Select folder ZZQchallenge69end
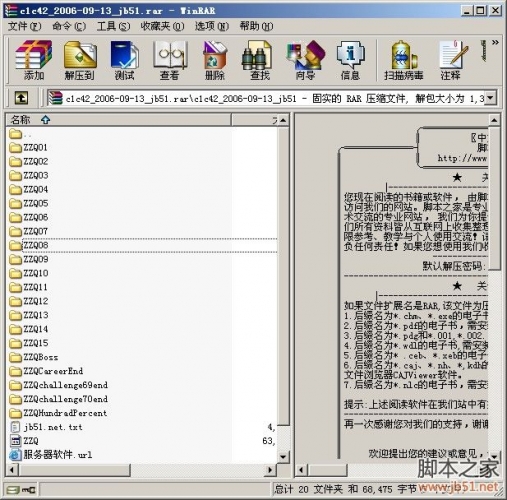This screenshot has width=507, height=500. click(58, 385)
